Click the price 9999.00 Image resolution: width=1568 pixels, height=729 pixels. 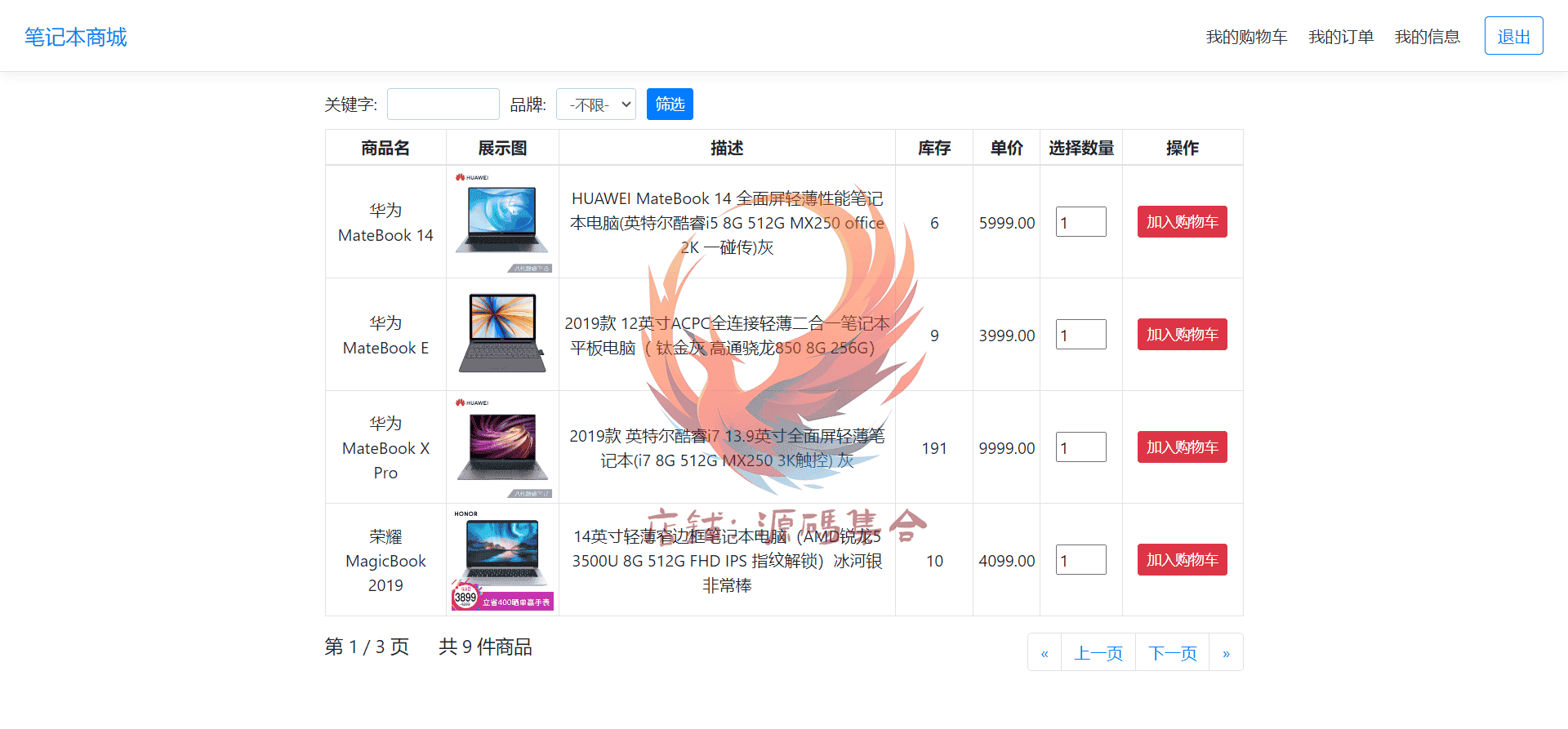[x=1007, y=448]
